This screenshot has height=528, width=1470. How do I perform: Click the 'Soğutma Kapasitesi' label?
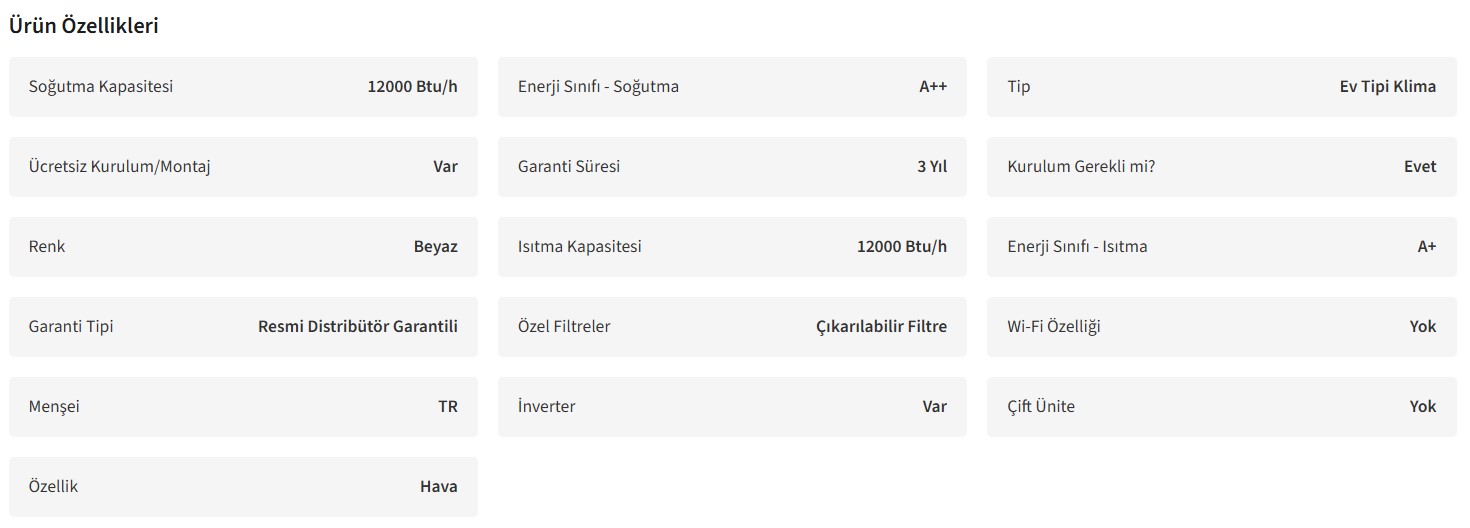(101, 87)
